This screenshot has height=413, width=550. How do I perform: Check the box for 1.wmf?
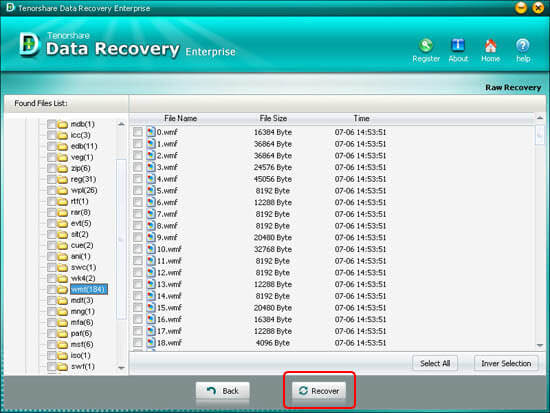[x=138, y=144]
